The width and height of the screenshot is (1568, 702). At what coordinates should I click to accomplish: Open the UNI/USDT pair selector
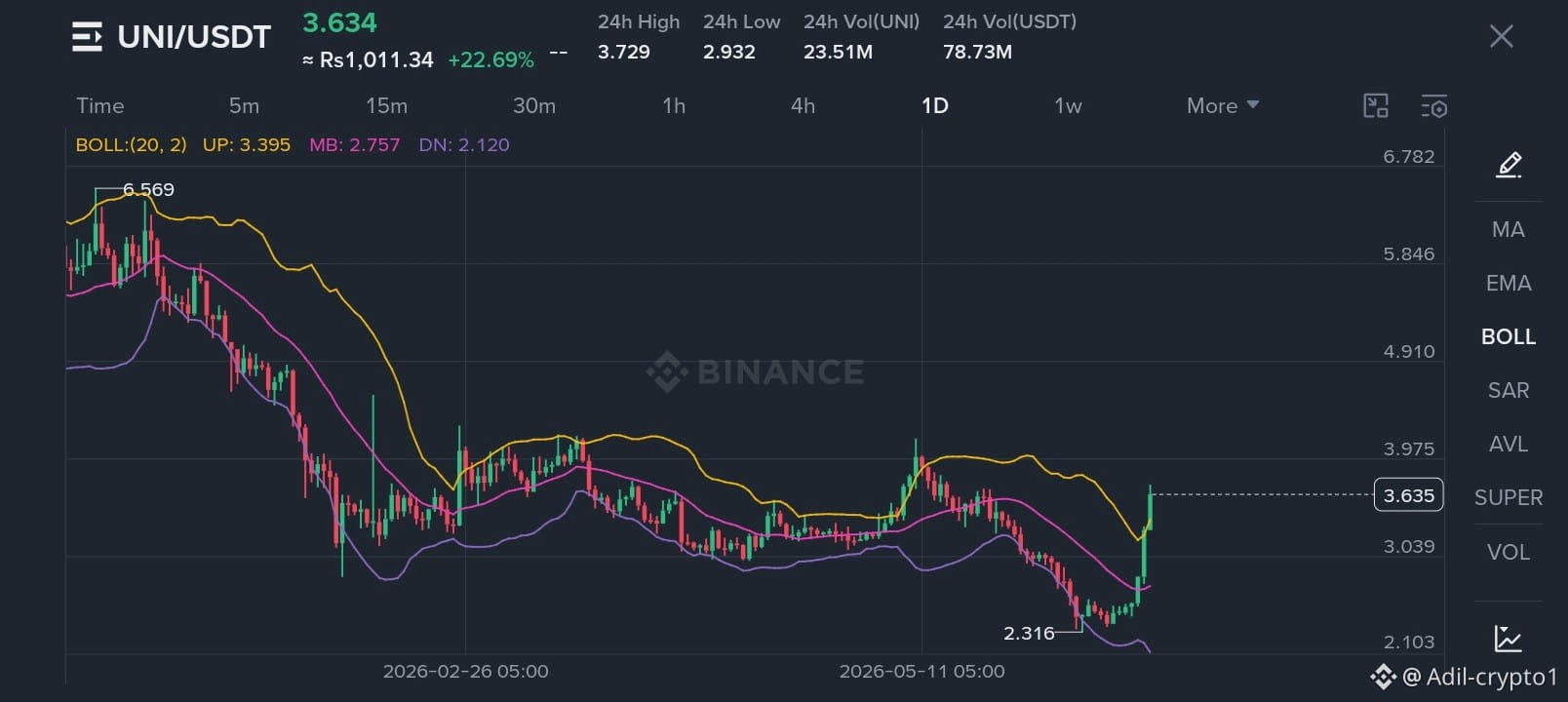tap(194, 37)
